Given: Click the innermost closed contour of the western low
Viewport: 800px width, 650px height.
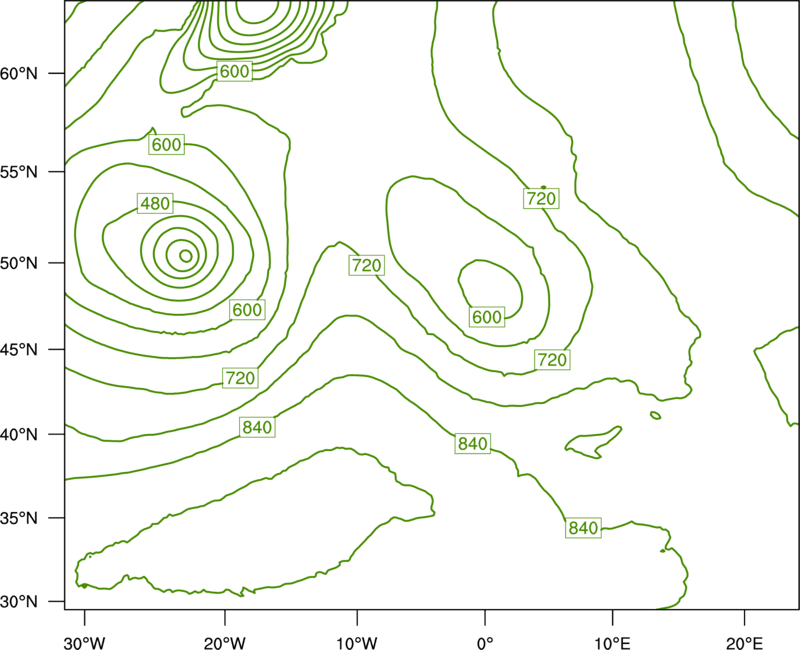Looking at the screenshot, I should (x=186, y=256).
